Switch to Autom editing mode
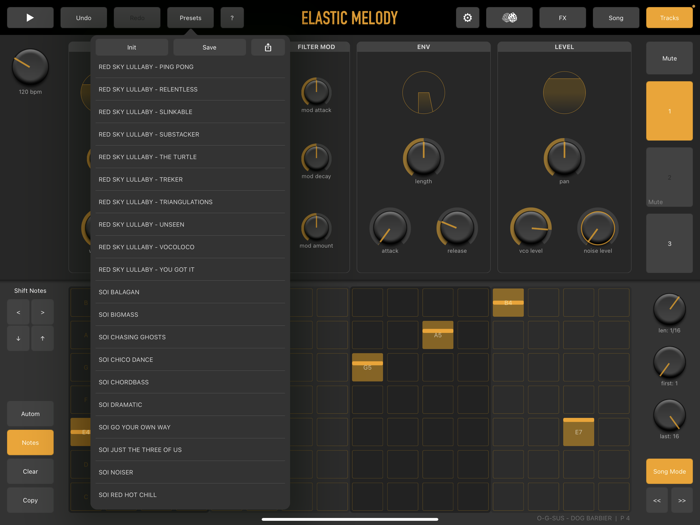 pyautogui.click(x=30, y=414)
